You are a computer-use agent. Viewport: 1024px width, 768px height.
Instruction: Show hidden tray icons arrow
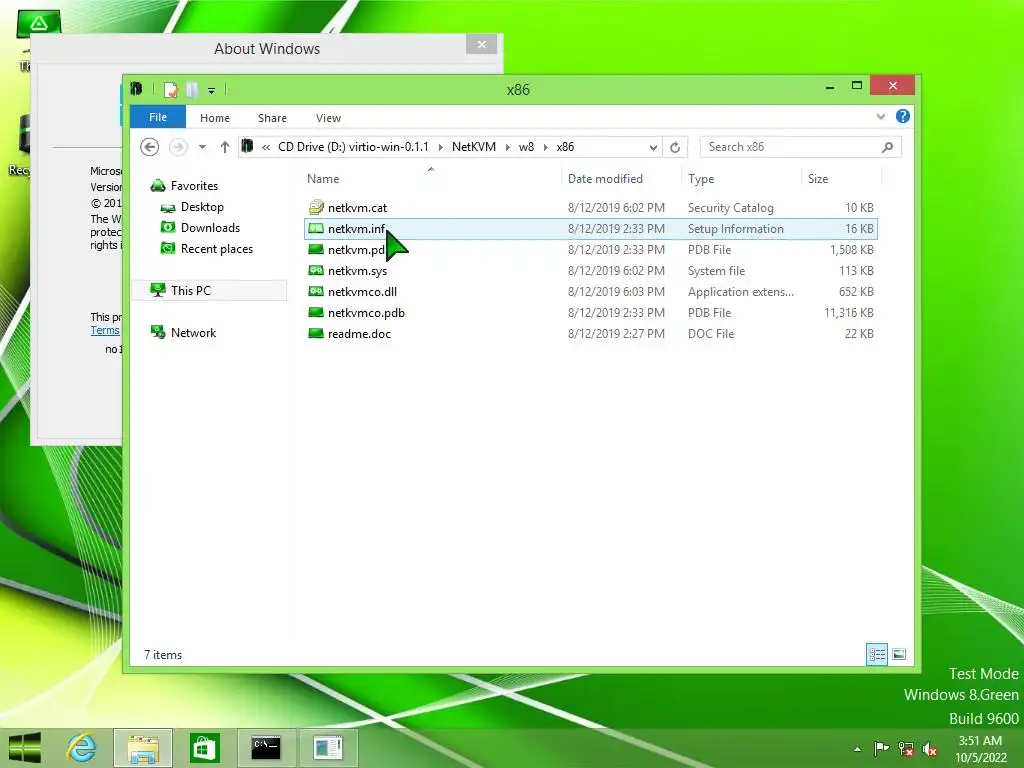tap(857, 749)
